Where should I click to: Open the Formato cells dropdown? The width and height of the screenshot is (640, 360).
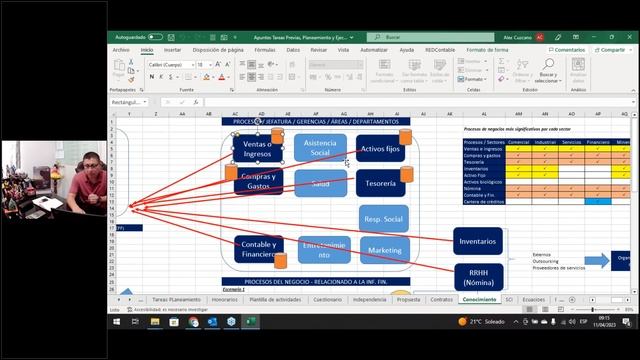[x=473, y=79]
